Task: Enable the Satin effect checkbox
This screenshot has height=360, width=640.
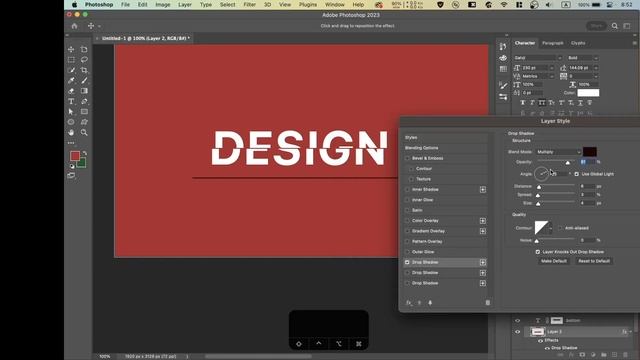Action: 407,210
